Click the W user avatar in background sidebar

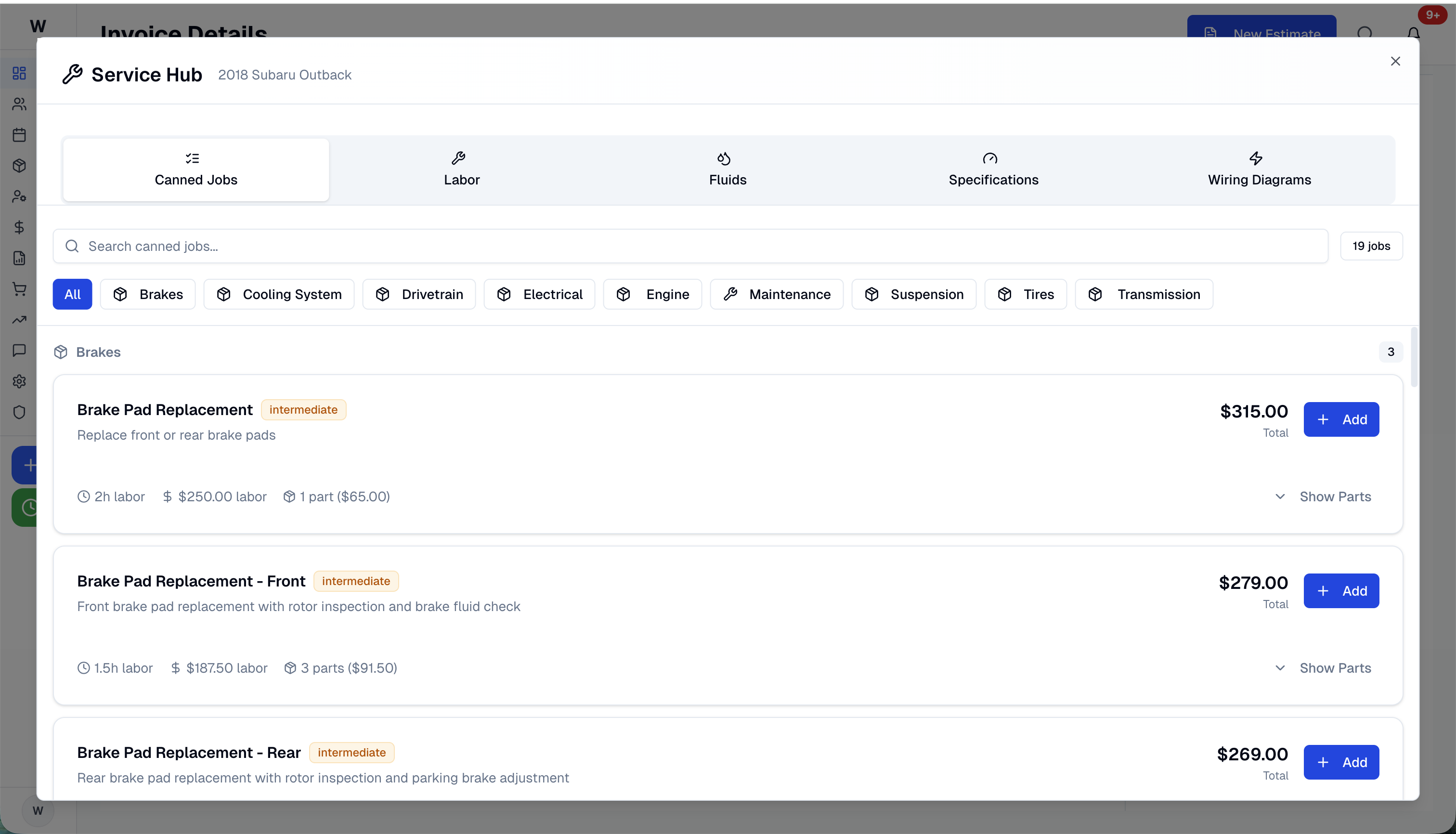click(x=38, y=810)
